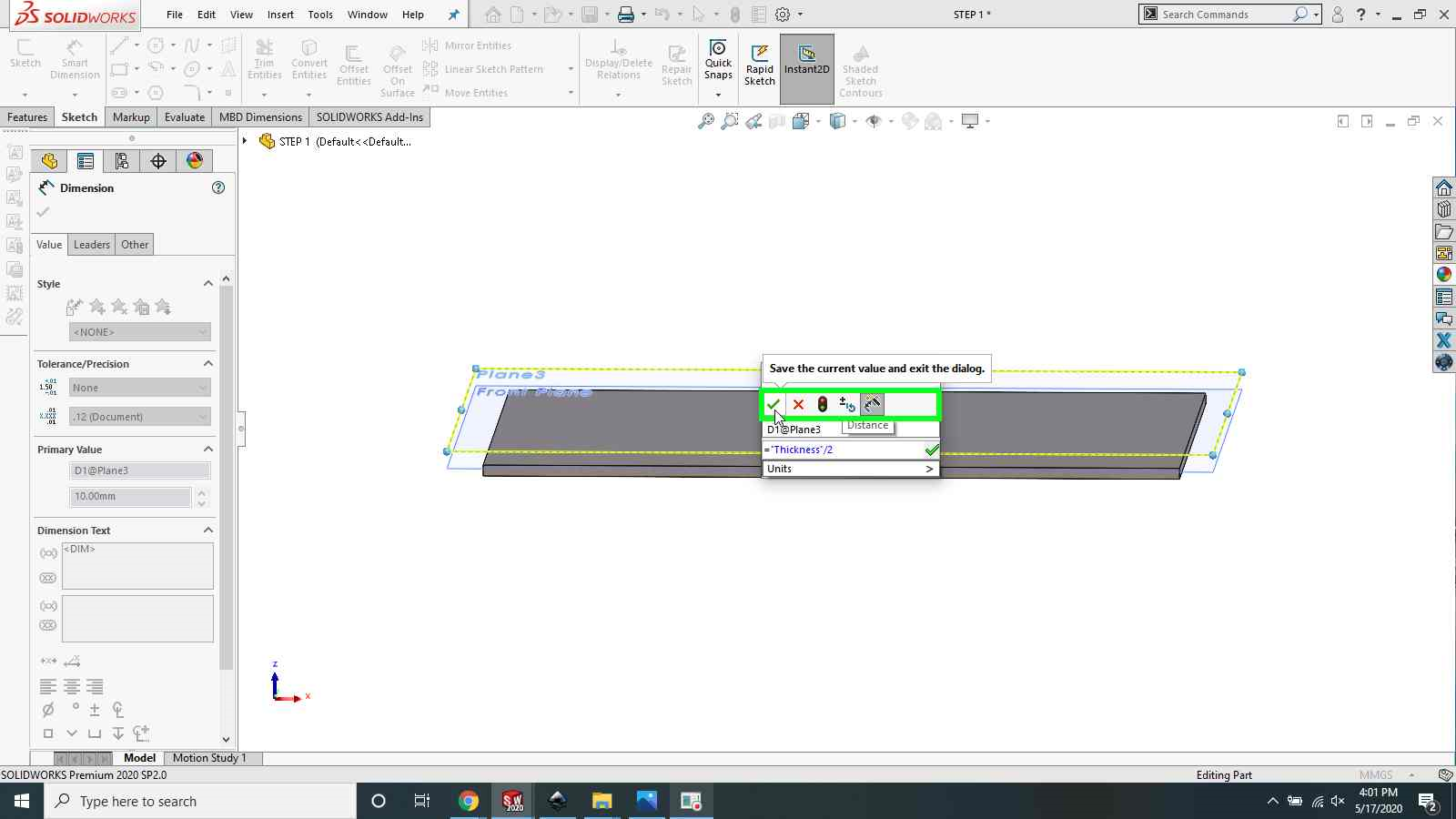This screenshot has width=1456, height=819.
Task: Toggle the Instant2D button
Action: 806,66
